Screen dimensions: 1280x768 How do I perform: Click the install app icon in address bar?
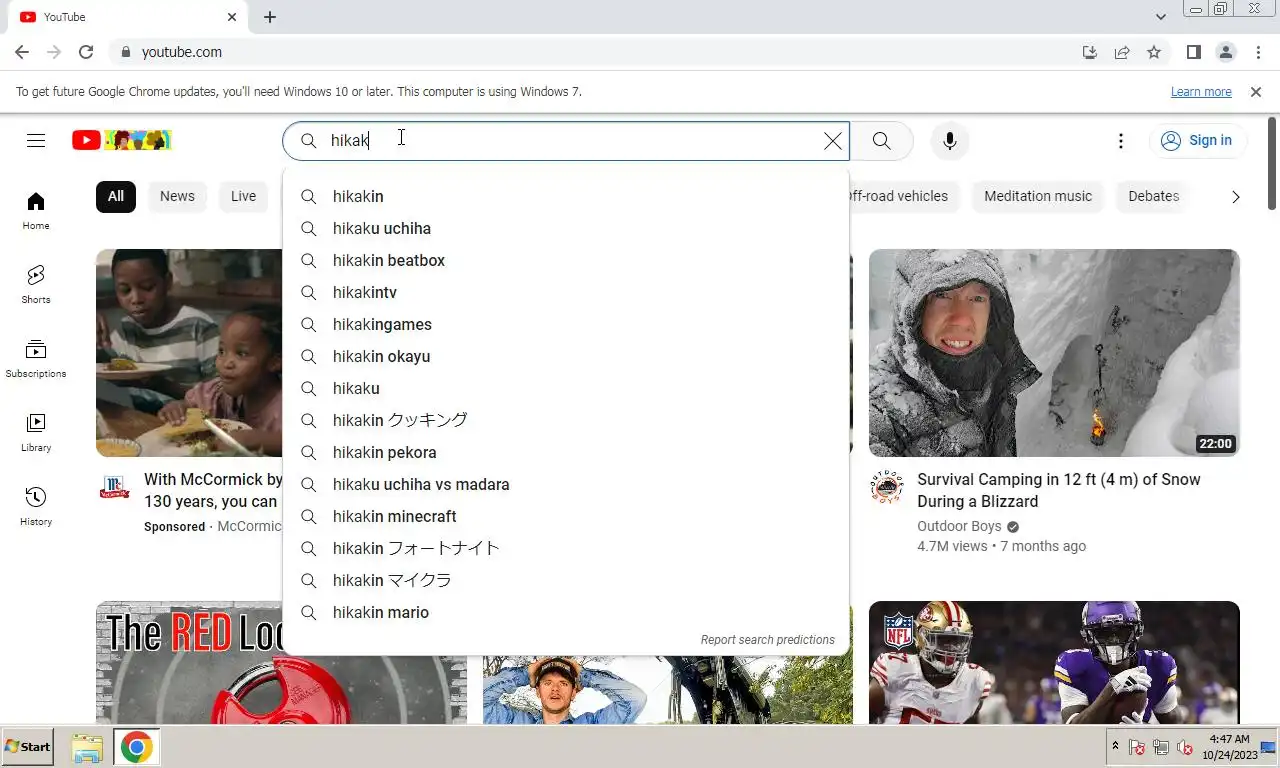(1090, 52)
